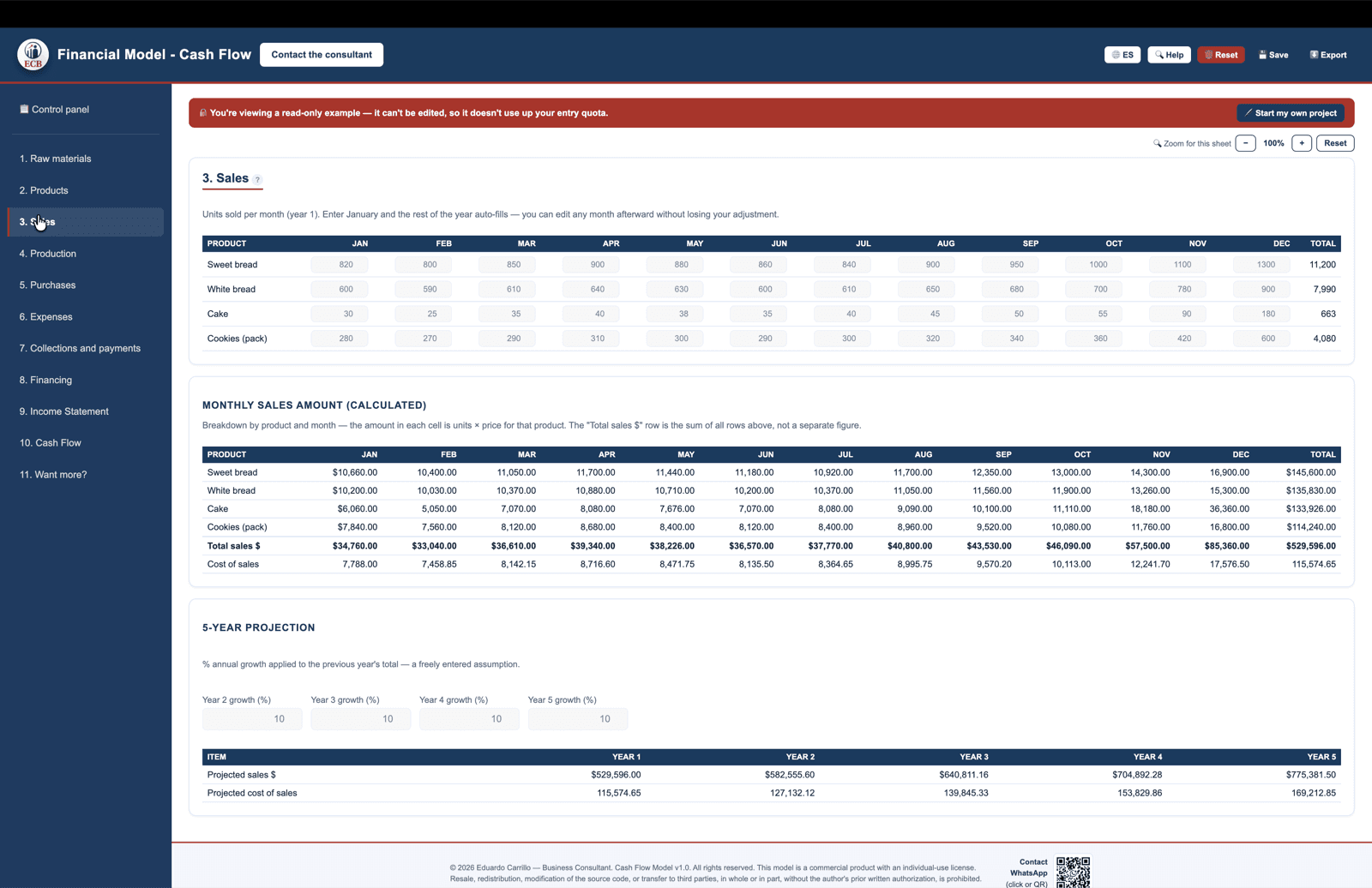This screenshot has height=888, width=1372.
Task: Open the 2. Products section
Action: (x=86, y=190)
